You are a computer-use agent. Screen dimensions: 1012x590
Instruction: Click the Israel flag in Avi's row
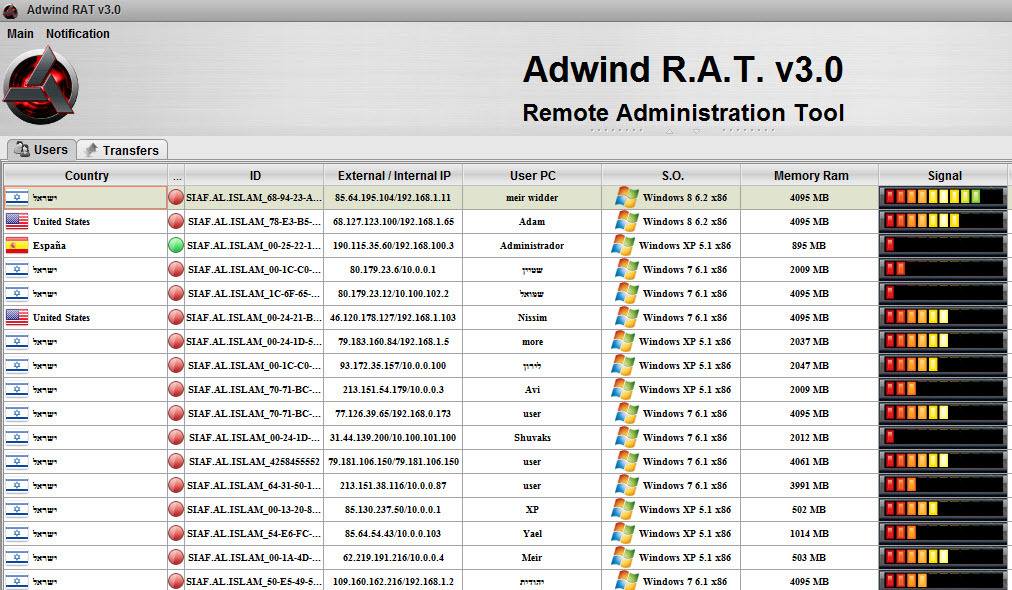(17, 389)
